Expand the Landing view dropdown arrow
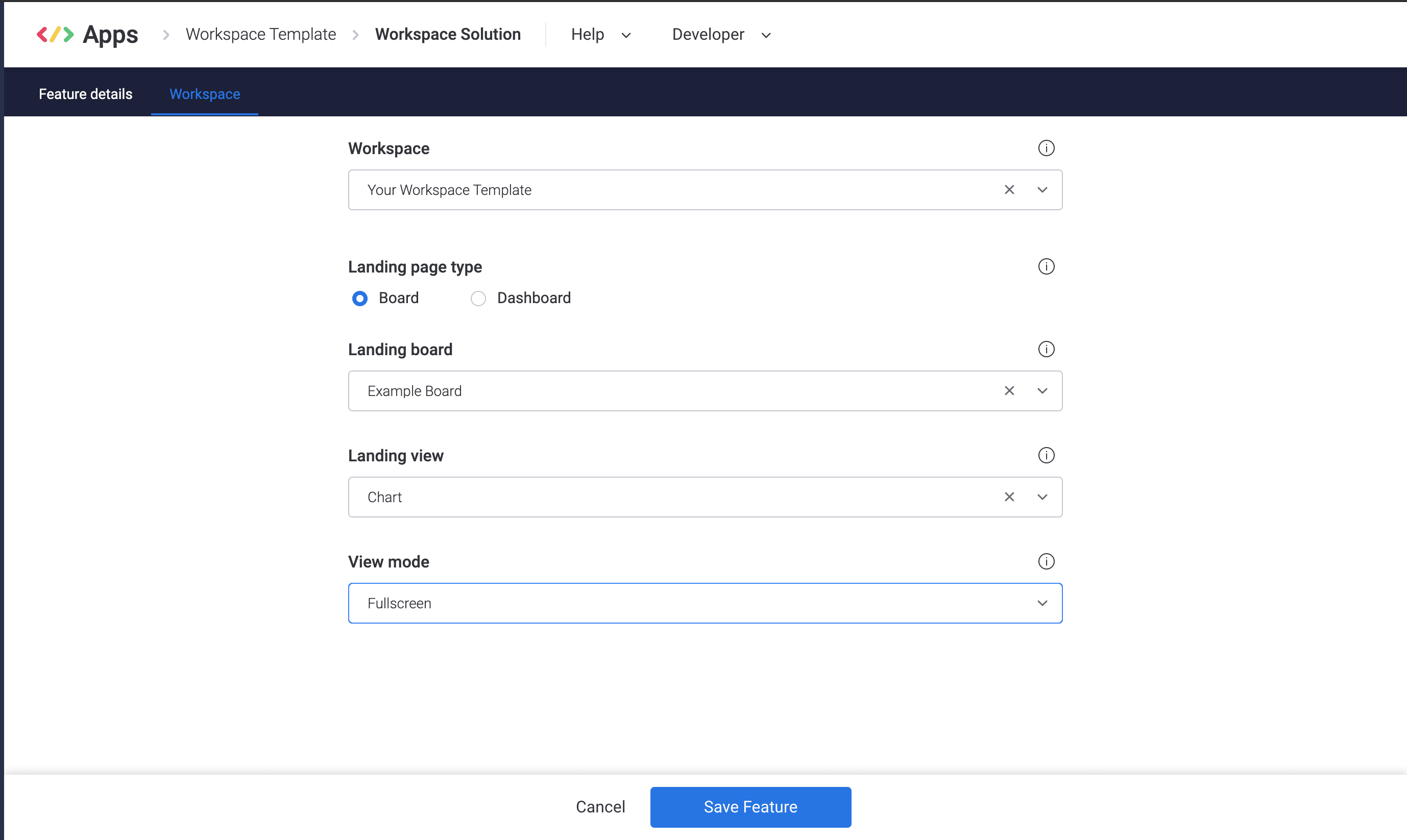1407x840 pixels. (x=1042, y=497)
